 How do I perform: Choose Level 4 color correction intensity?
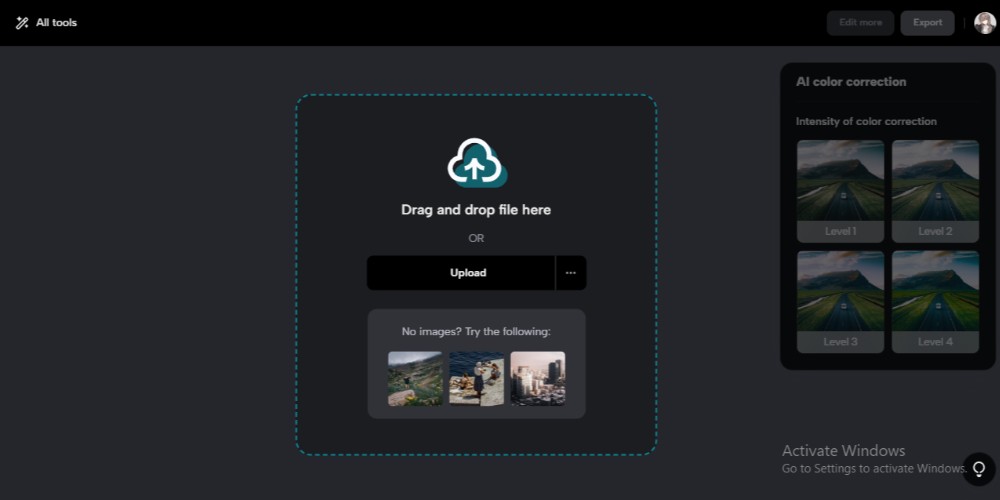(x=935, y=302)
